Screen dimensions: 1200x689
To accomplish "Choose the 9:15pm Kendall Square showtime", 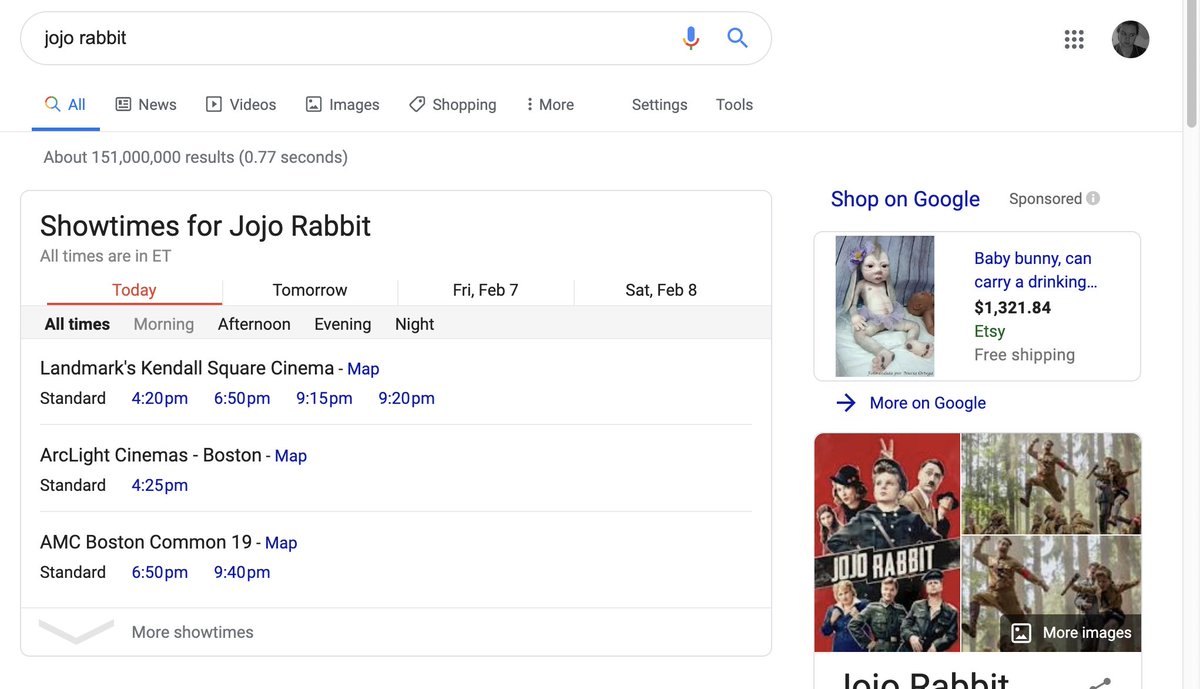I will click(324, 398).
